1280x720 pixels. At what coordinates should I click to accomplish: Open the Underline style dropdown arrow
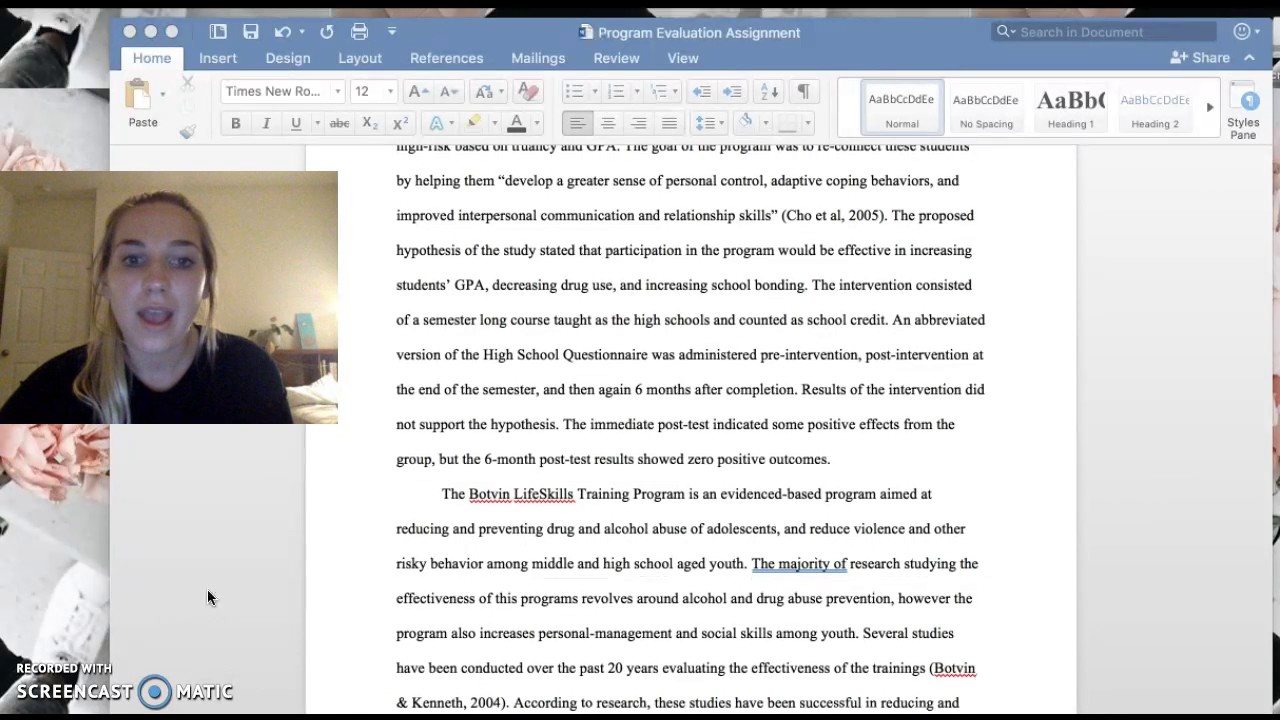317,123
